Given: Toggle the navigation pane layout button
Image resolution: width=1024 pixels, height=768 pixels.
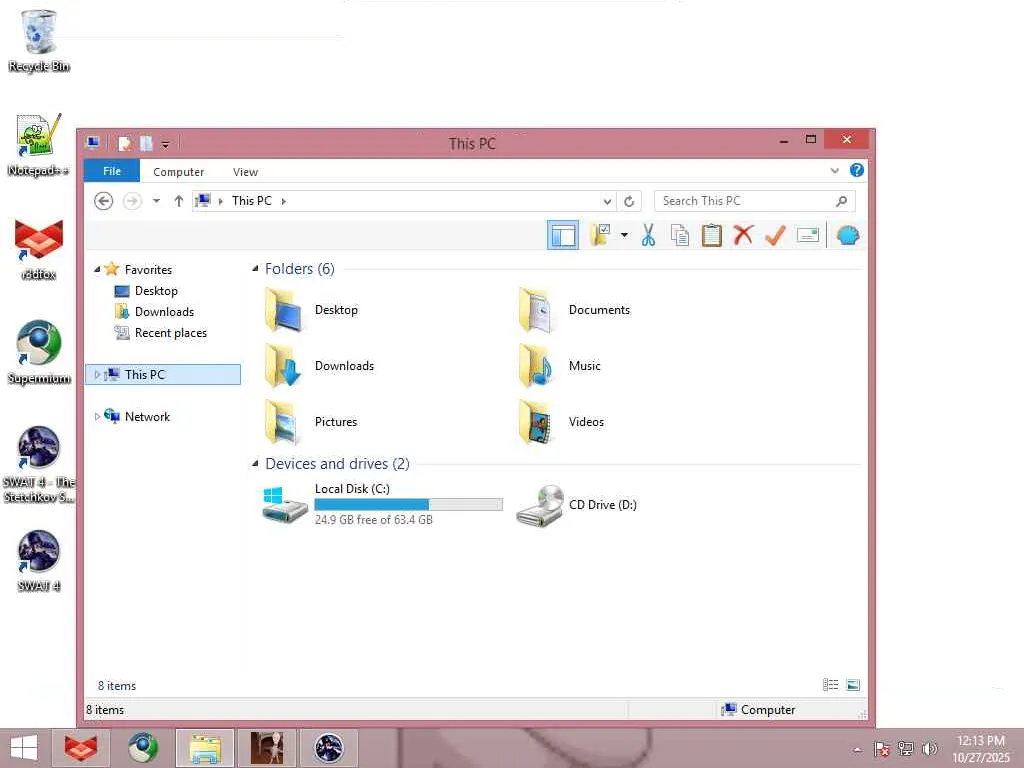Looking at the screenshot, I should click(562, 235).
